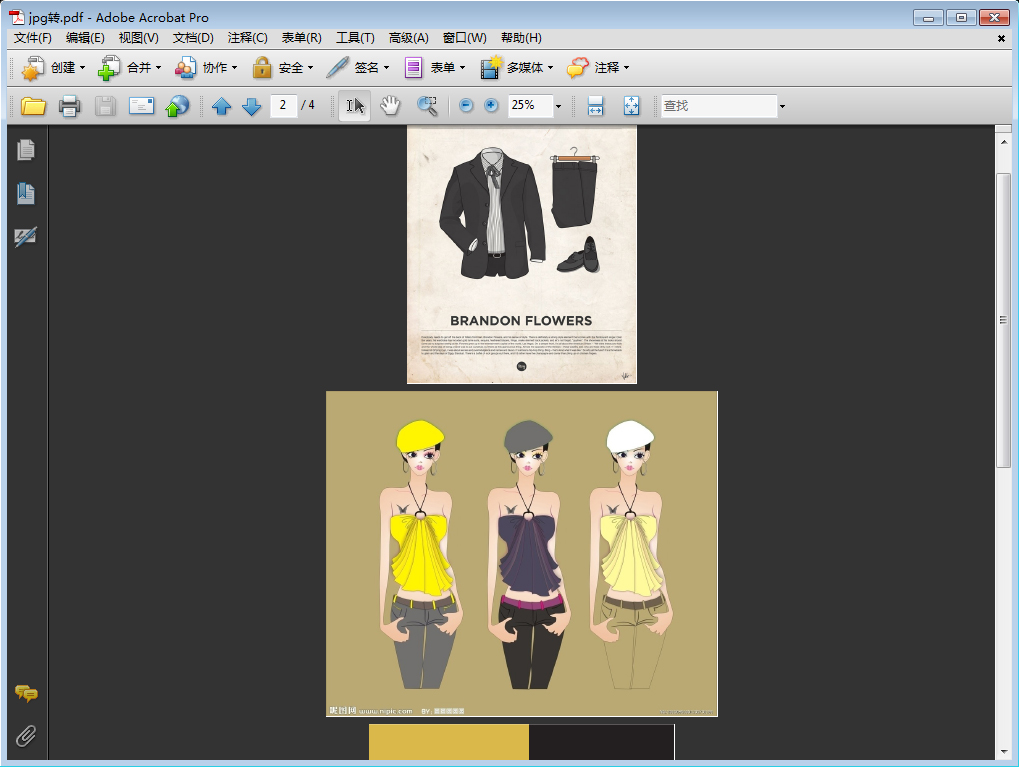Expand the Forms (表单) toolbar dropdown arrow

coord(463,68)
